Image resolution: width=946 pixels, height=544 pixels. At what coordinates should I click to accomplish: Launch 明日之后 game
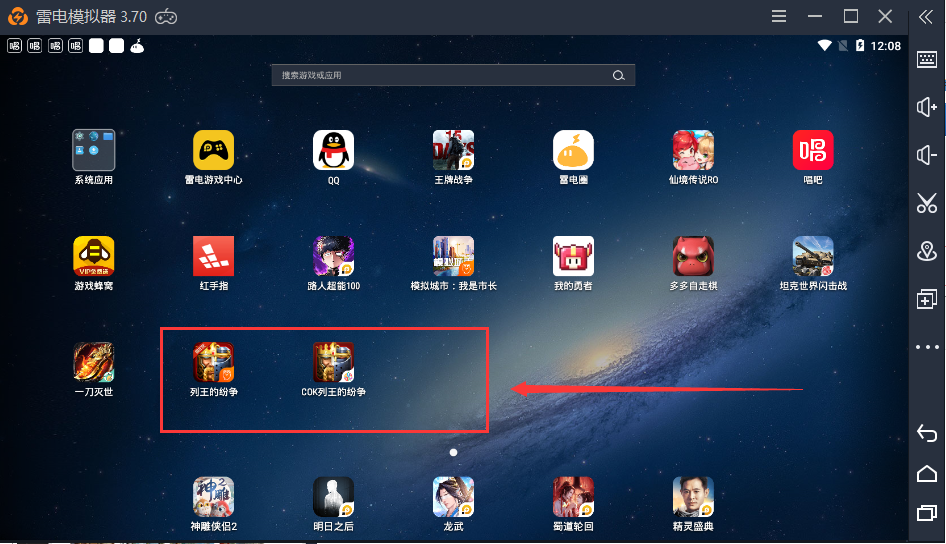333,497
